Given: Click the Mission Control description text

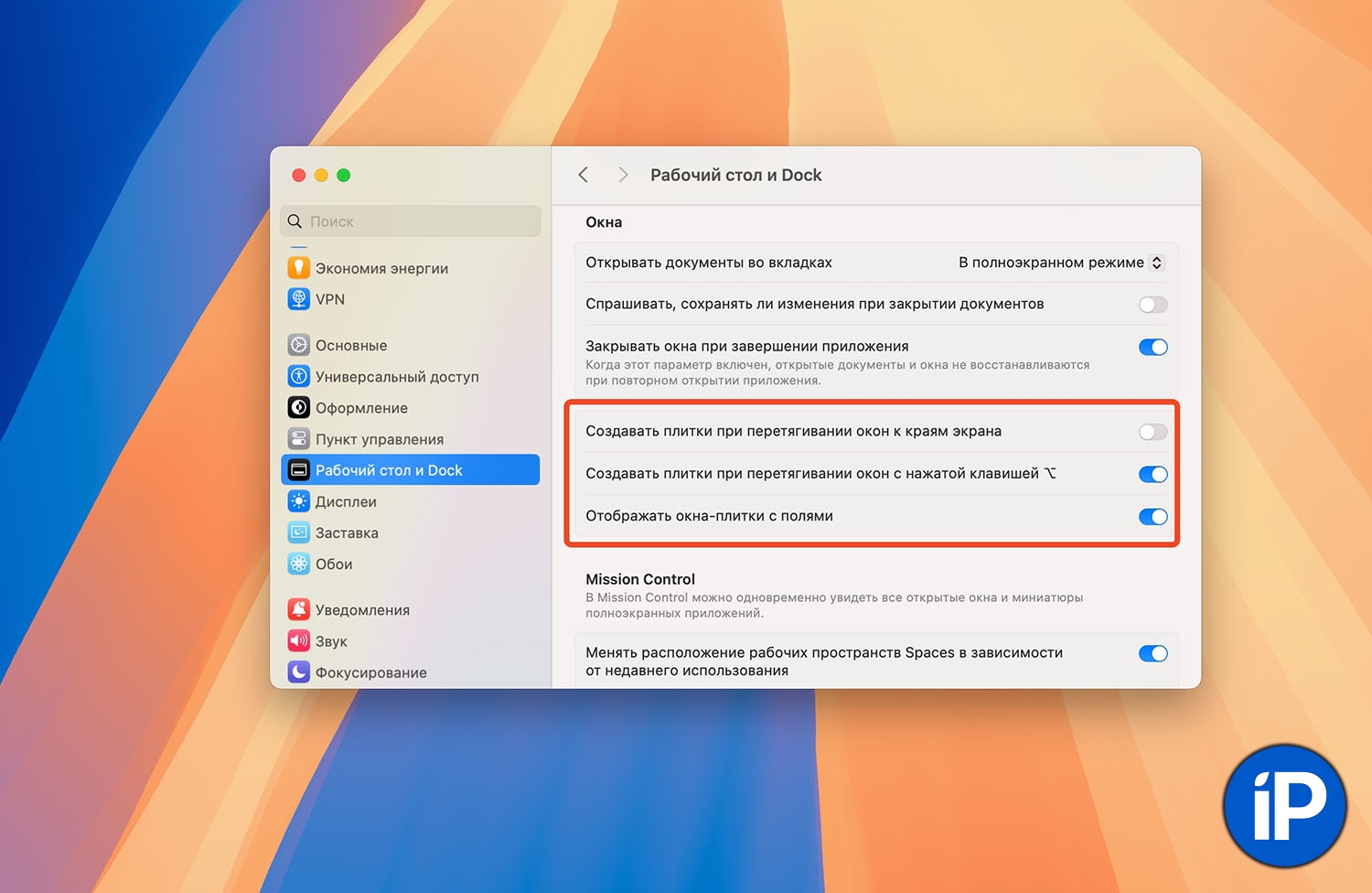Looking at the screenshot, I should tap(834, 605).
